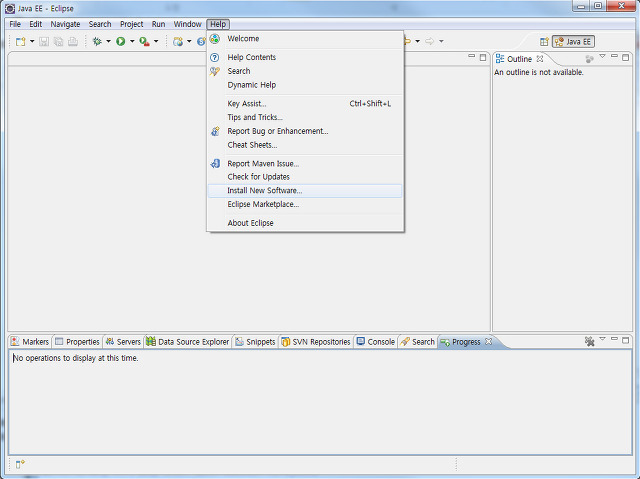This screenshot has width=640, height=479.
Task: Switch to the Properties tab
Action: point(78,342)
